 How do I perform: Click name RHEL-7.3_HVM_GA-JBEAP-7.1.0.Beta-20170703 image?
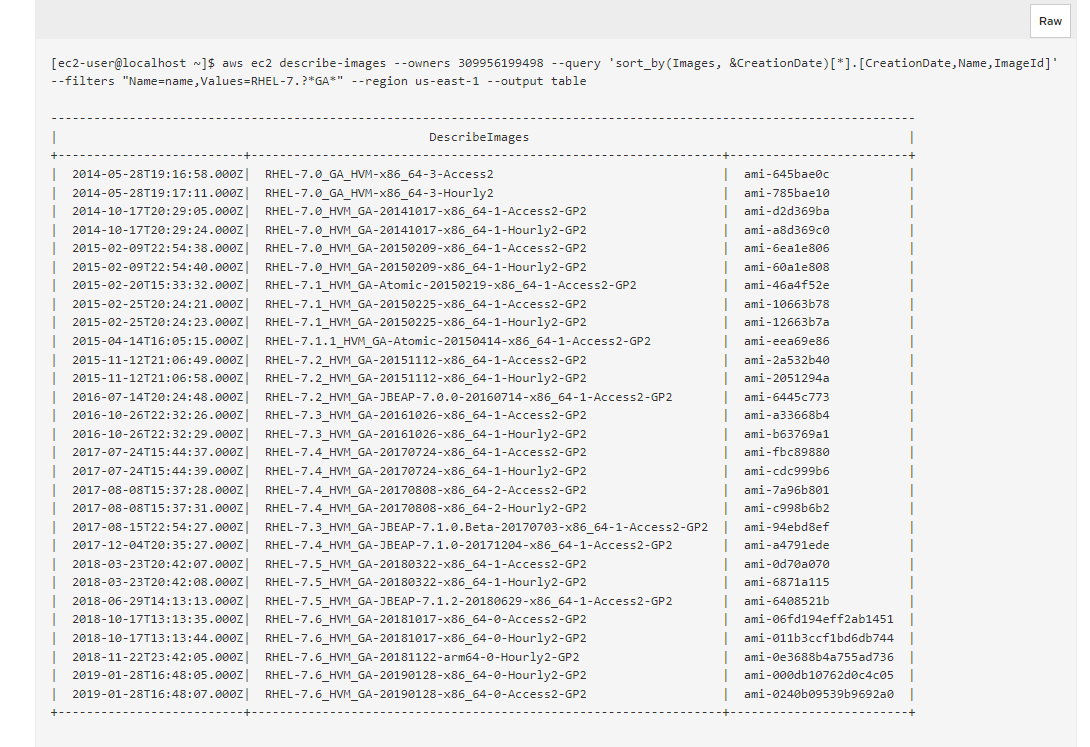486,527
